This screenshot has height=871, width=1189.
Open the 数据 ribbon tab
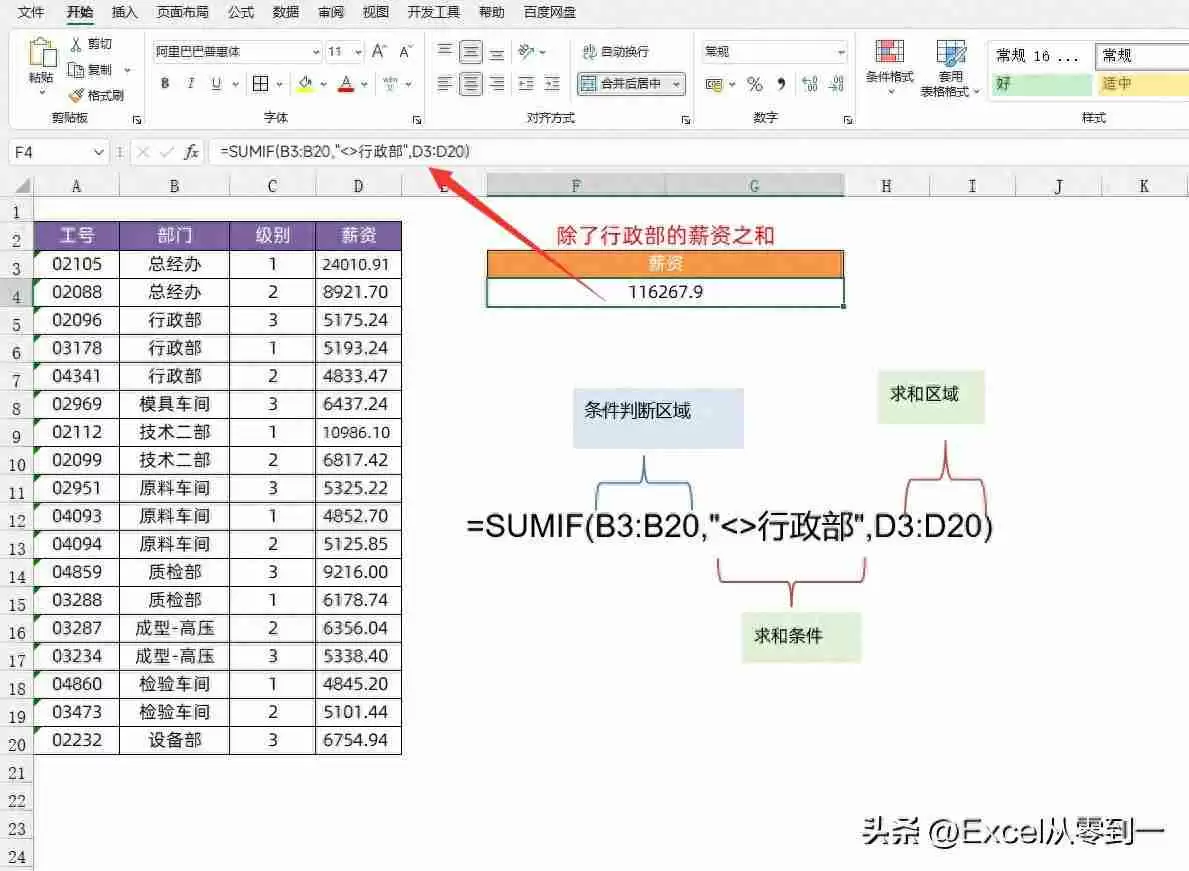pyautogui.click(x=285, y=12)
